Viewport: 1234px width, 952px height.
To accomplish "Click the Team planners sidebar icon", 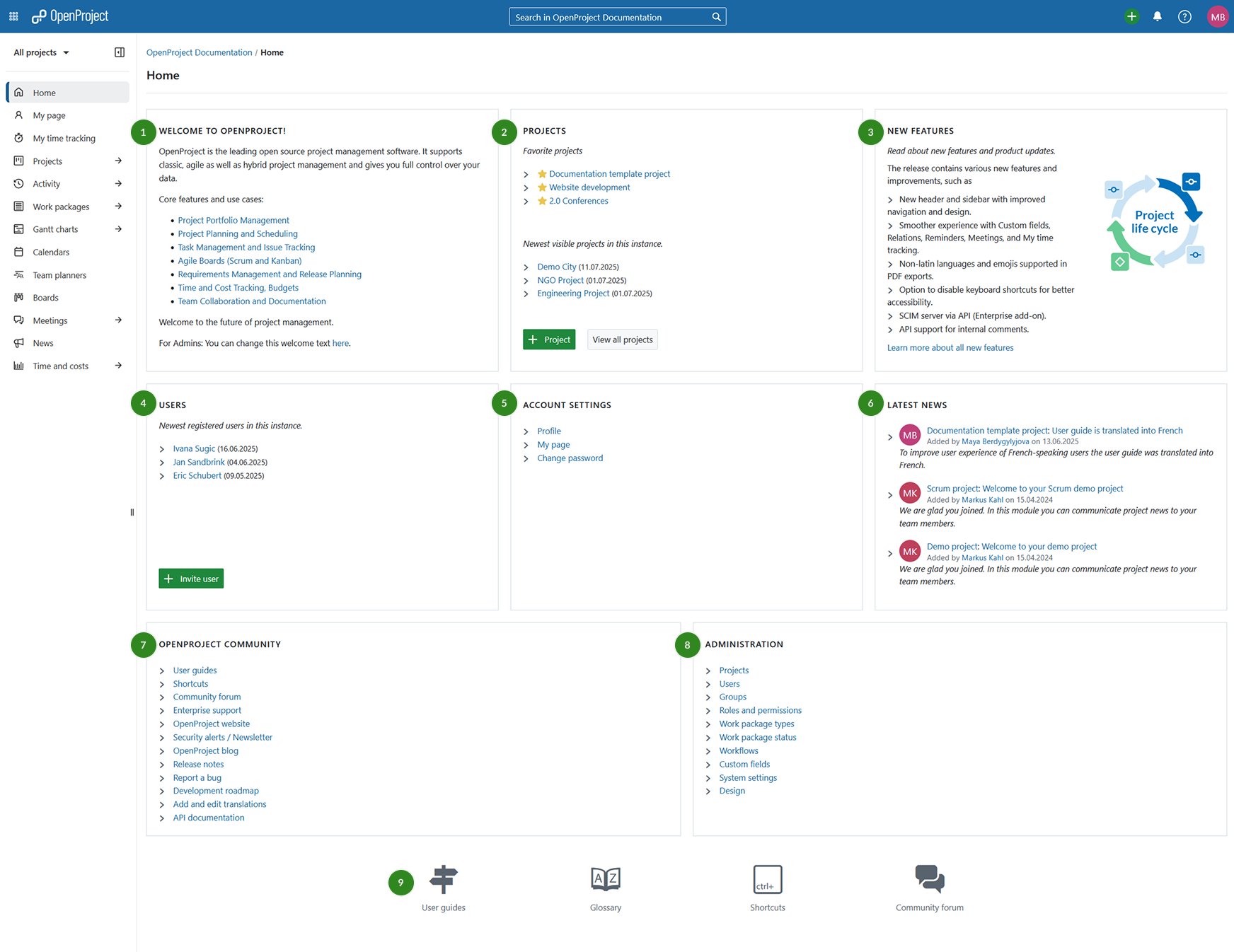I will click(x=19, y=274).
